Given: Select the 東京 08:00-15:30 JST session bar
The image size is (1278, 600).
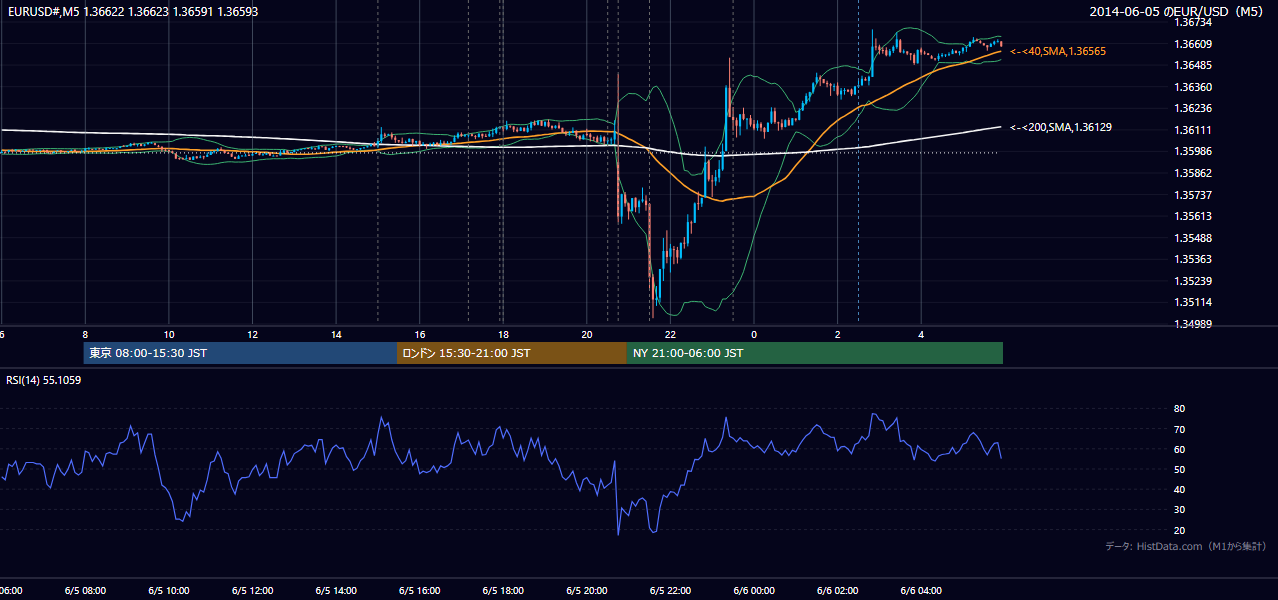Looking at the screenshot, I should [x=240, y=353].
